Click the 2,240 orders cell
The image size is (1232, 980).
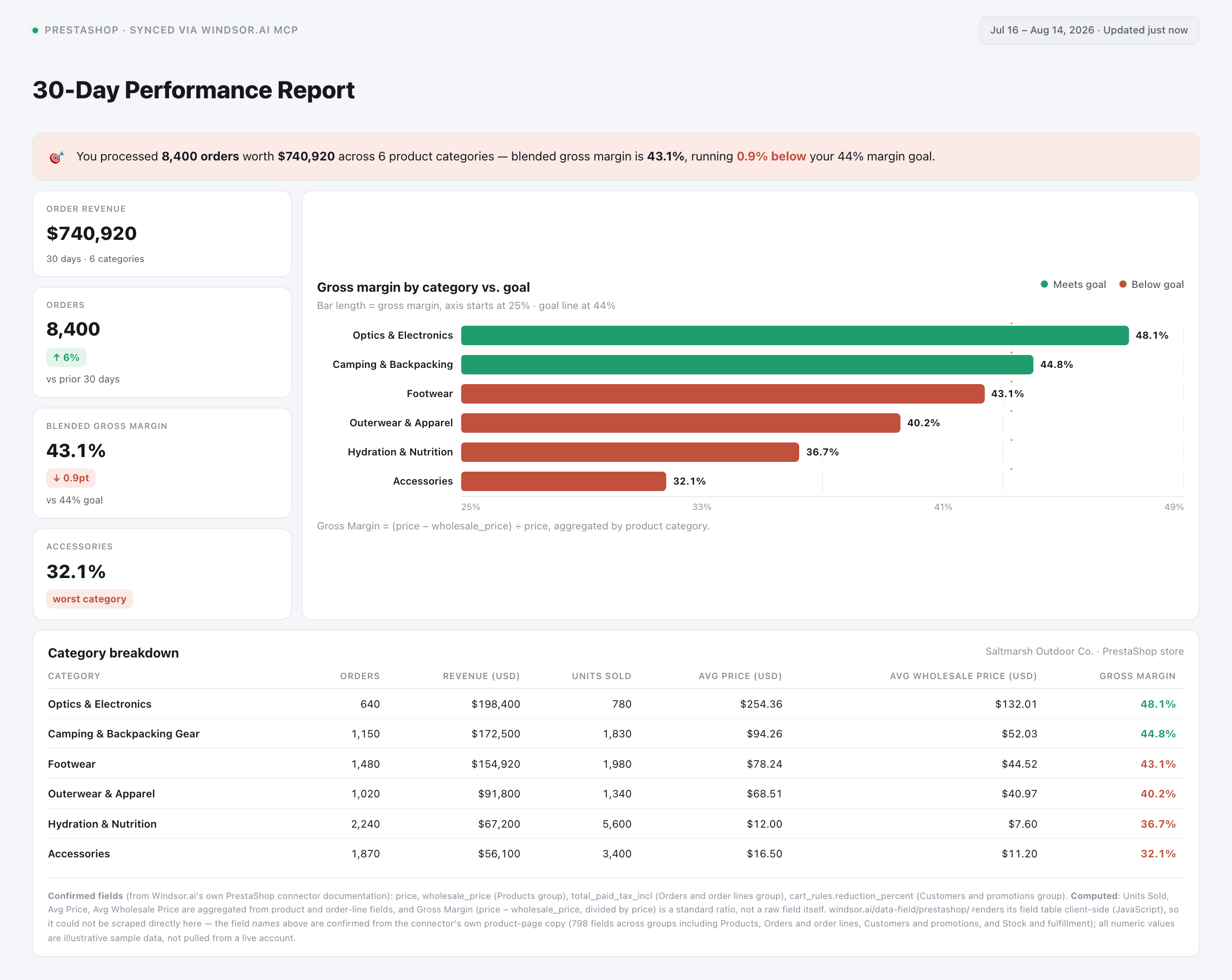pyautogui.click(x=365, y=824)
